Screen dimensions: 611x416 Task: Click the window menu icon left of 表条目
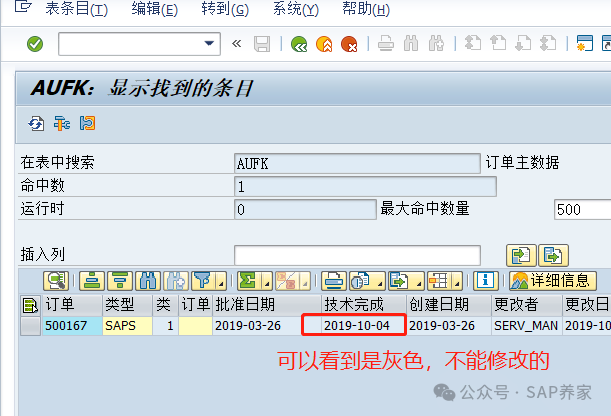(x=23, y=7)
